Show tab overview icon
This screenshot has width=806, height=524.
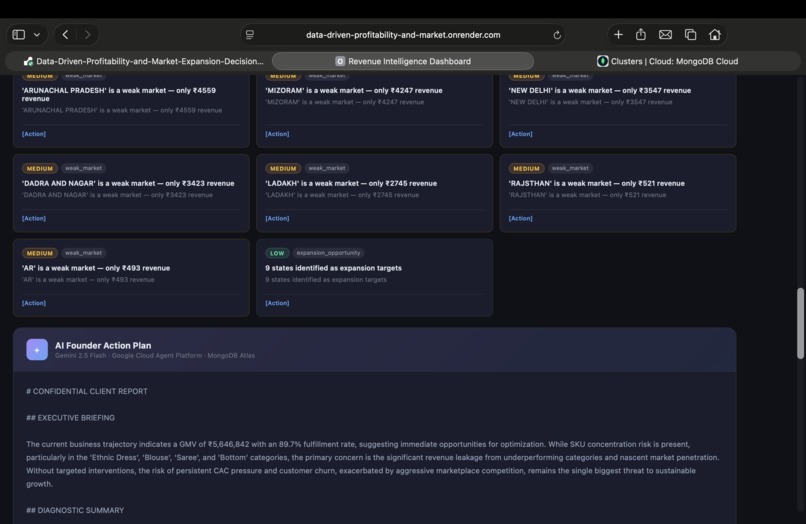(x=690, y=34)
